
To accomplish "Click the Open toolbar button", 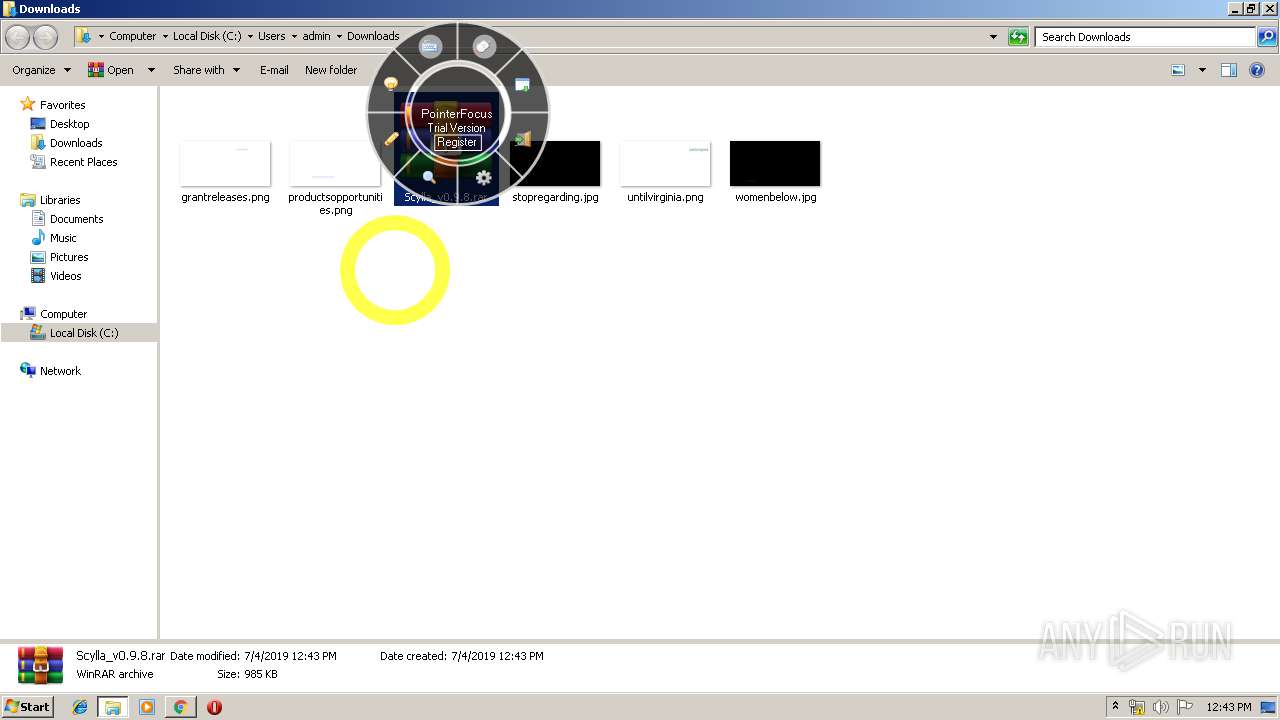I will [111, 70].
